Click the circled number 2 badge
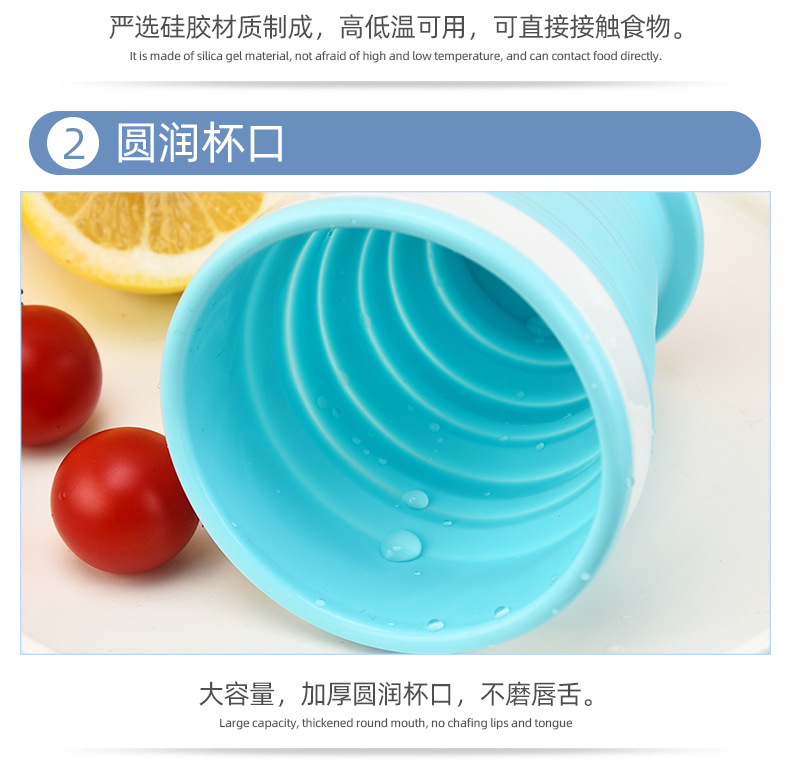Viewport: 790px width, 767px height. (73, 143)
